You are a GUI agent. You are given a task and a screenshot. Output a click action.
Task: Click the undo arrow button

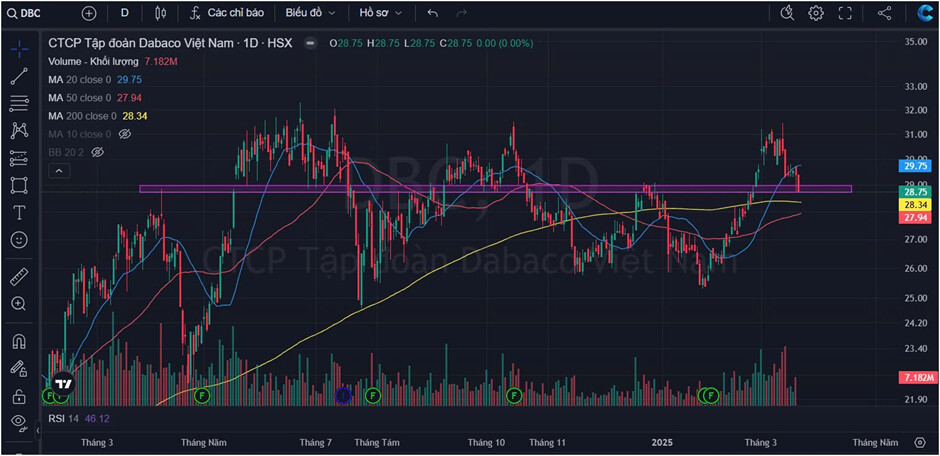click(x=432, y=13)
